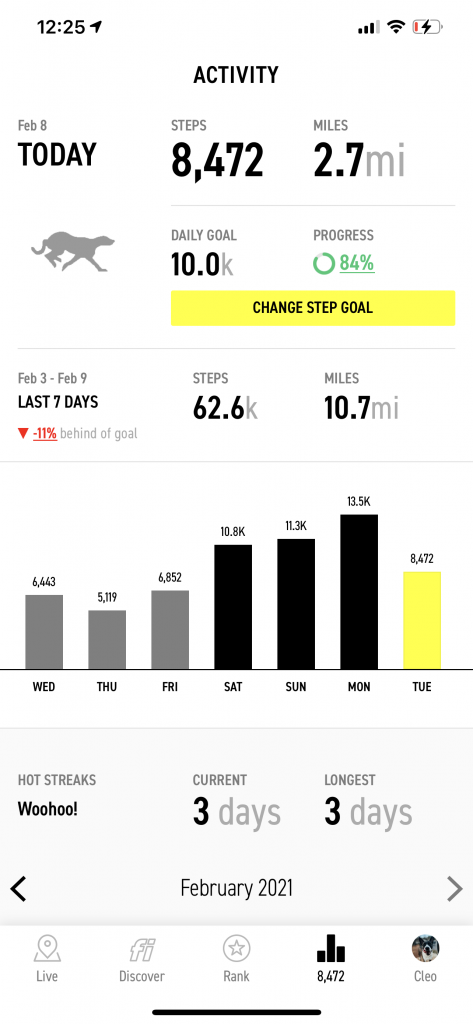The width and height of the screenshot is (473, 1024).
Task: Select the yellow TUE 8,472 bar
Action: tap(422, 620)
